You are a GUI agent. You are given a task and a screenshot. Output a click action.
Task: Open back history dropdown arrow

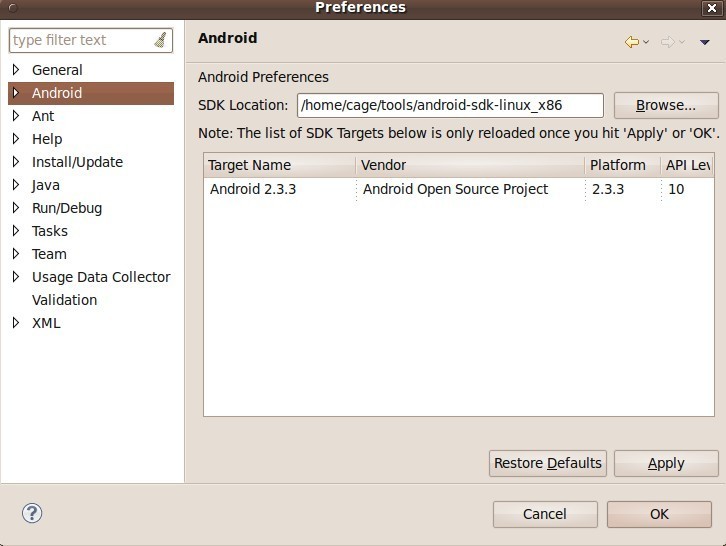pyautogui.click(x=646, y=42)
